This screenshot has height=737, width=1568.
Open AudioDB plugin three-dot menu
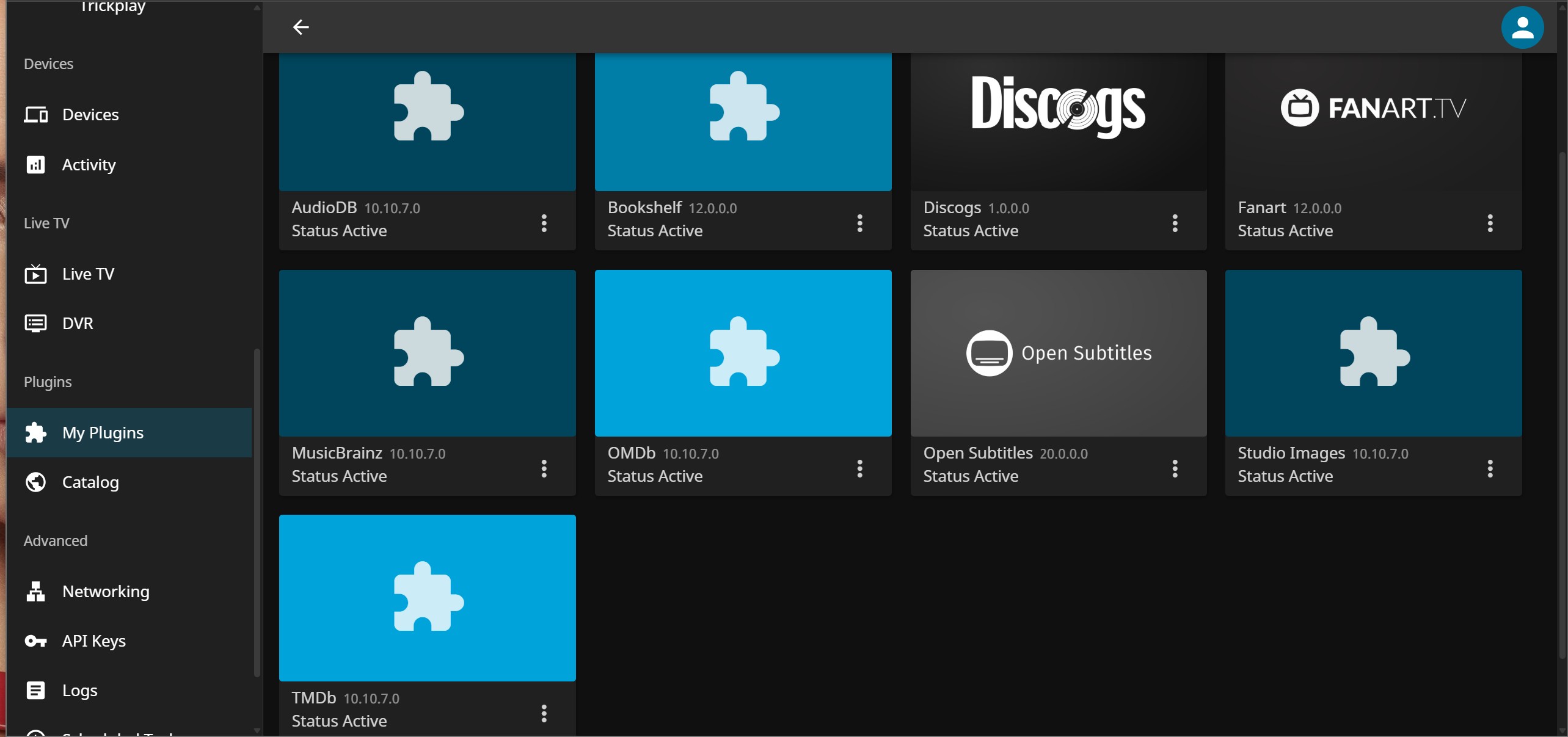click(x=544, y=223)
